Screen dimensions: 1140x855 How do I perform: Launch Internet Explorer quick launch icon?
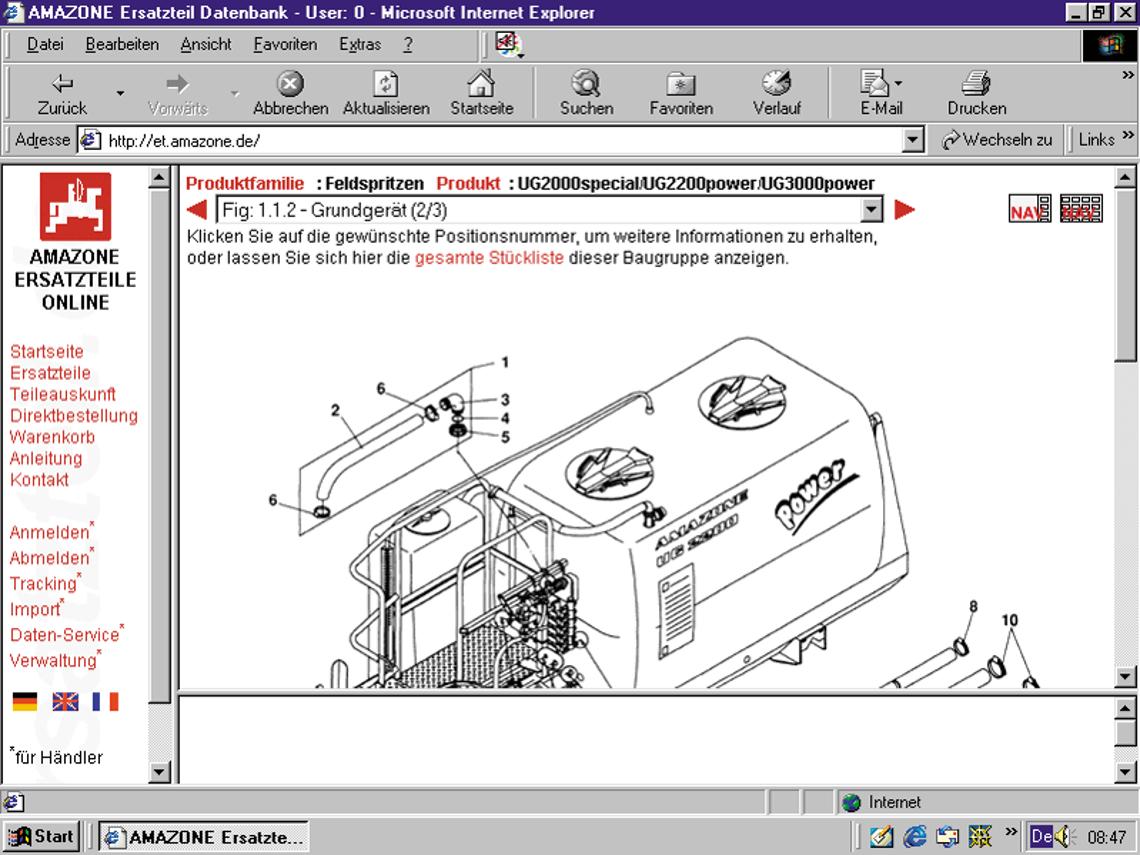point(915,837)
